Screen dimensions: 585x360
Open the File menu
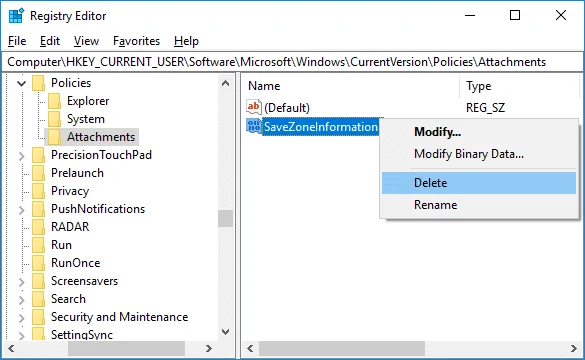pos(17,41)
